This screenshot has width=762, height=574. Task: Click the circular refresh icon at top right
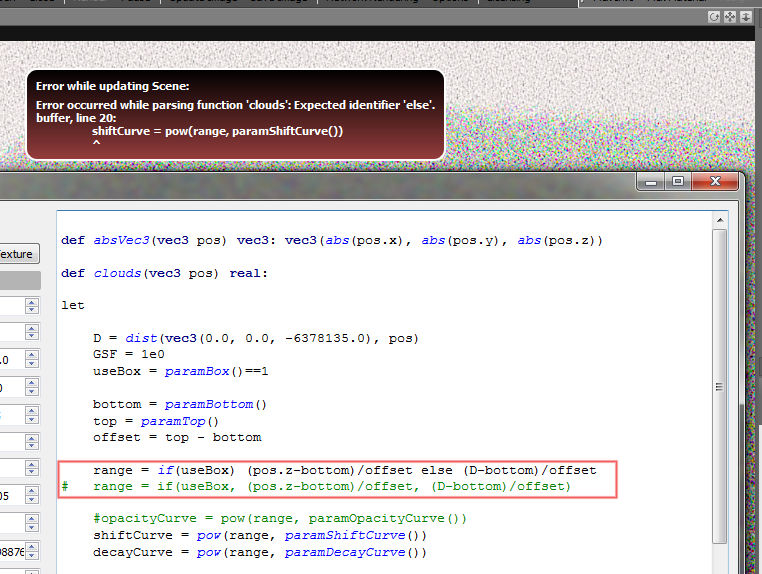click(x=714, y=17)
